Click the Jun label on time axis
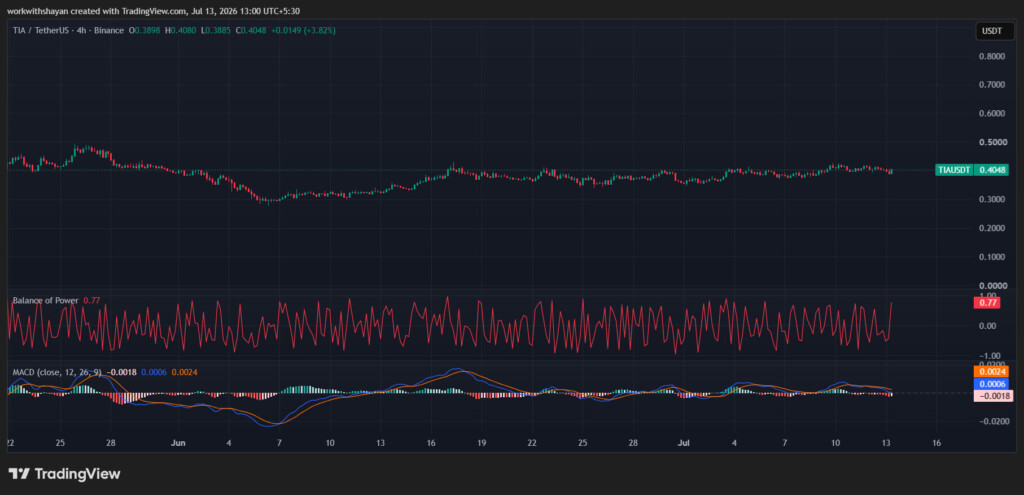The width and height of the screenshot is (1024, 495). (x=178, y=443)
